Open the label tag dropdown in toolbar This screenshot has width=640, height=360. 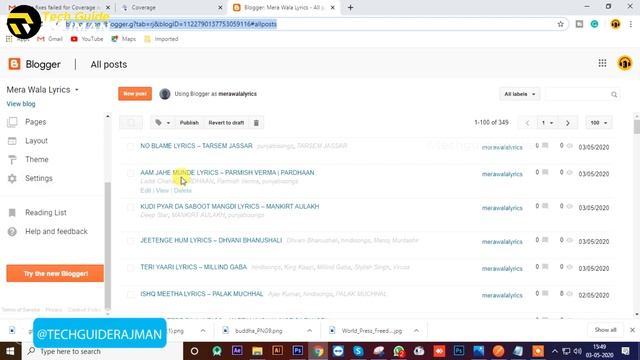pos(162,123)
